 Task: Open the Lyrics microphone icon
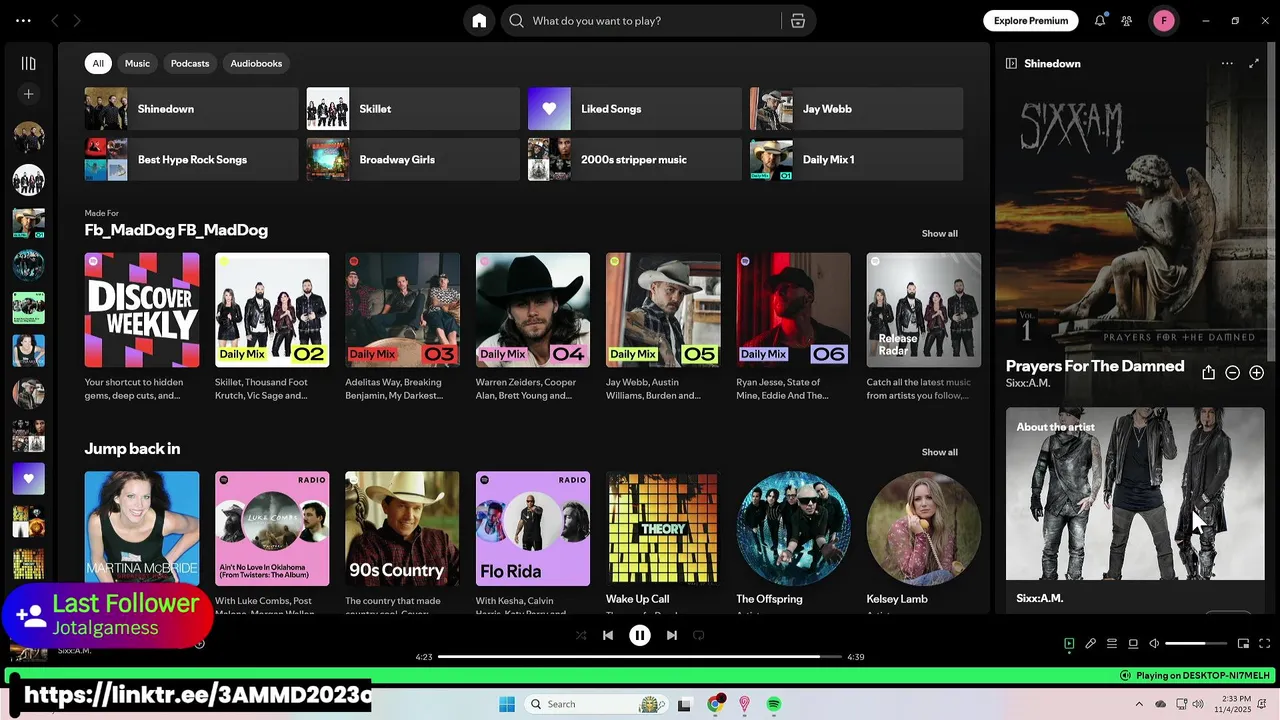coord(1090,644)
